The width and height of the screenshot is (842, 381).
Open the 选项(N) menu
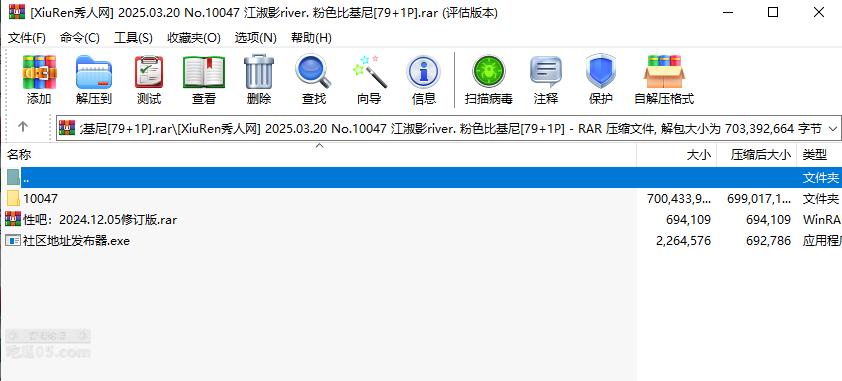point(256,38)
